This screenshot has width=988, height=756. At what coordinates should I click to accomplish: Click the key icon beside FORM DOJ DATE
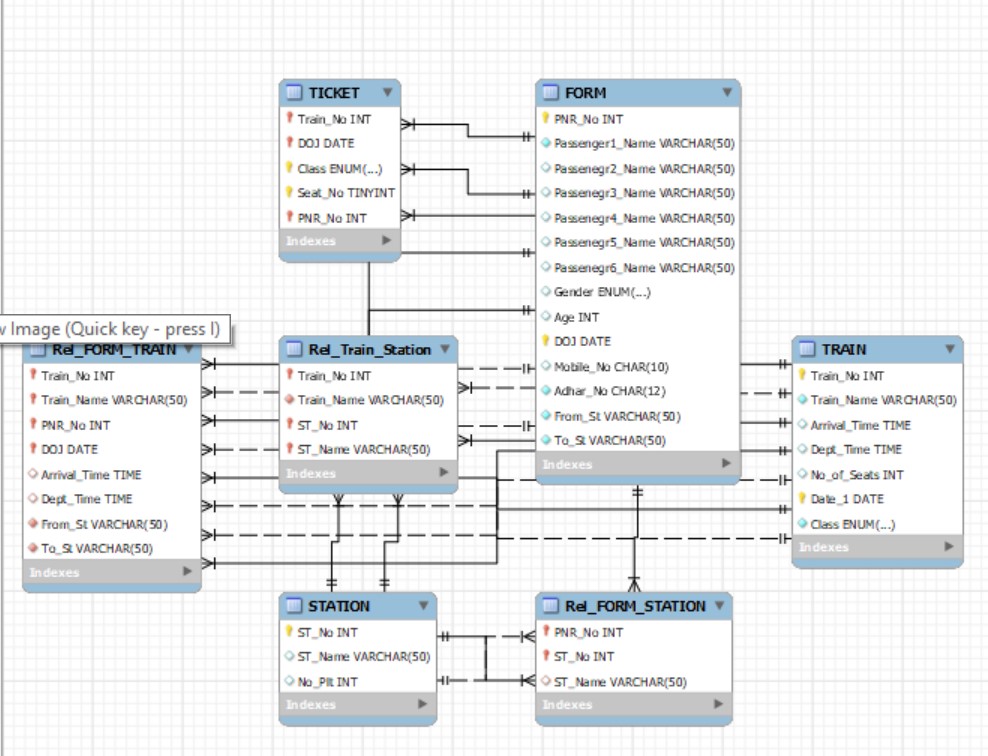[x=546, y=341]
